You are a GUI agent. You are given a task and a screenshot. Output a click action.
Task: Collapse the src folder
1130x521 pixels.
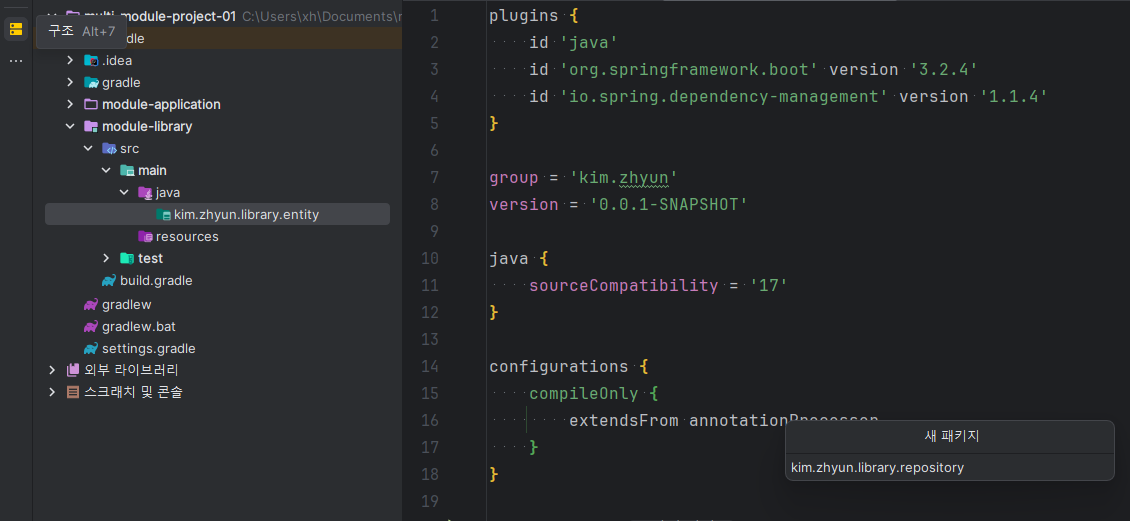[x=88, y=148]
